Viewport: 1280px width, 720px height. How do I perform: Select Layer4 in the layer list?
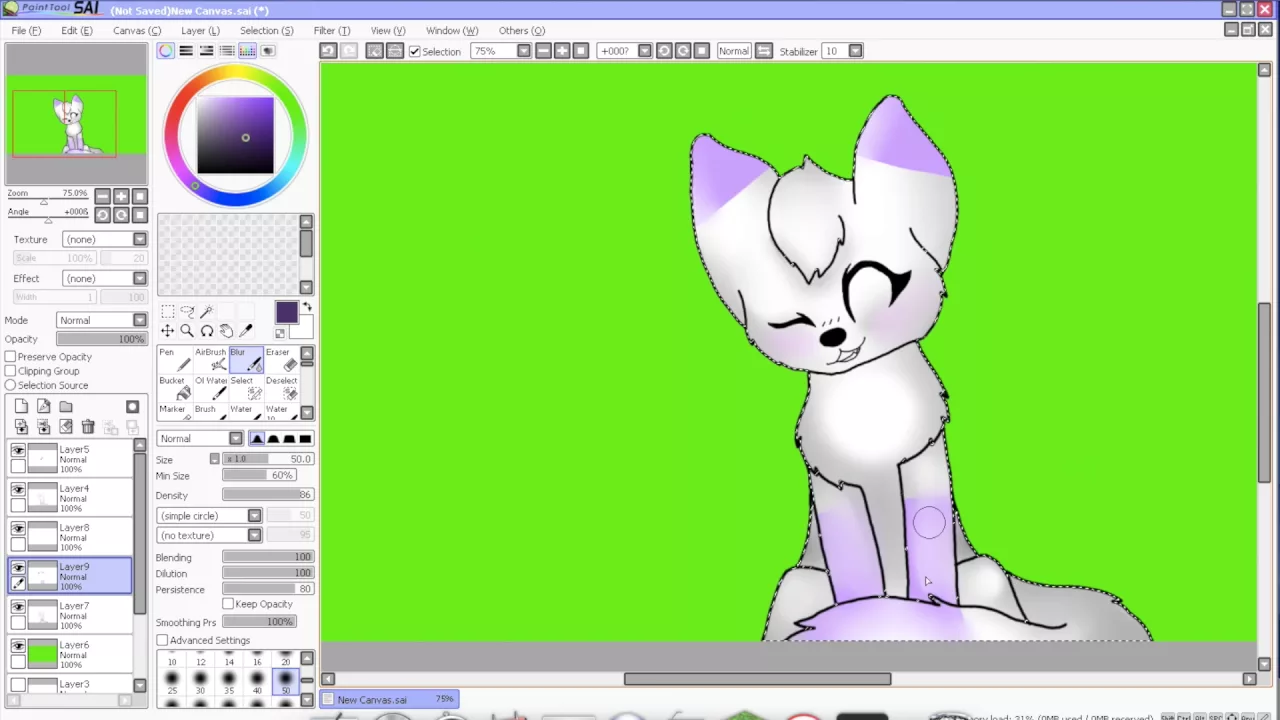(x=70, y=499)
